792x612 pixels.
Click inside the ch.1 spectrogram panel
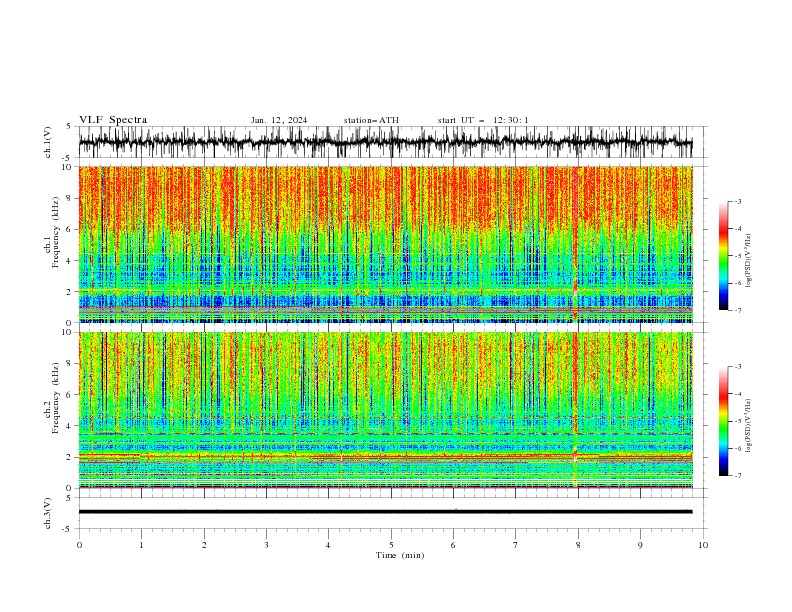385,244
